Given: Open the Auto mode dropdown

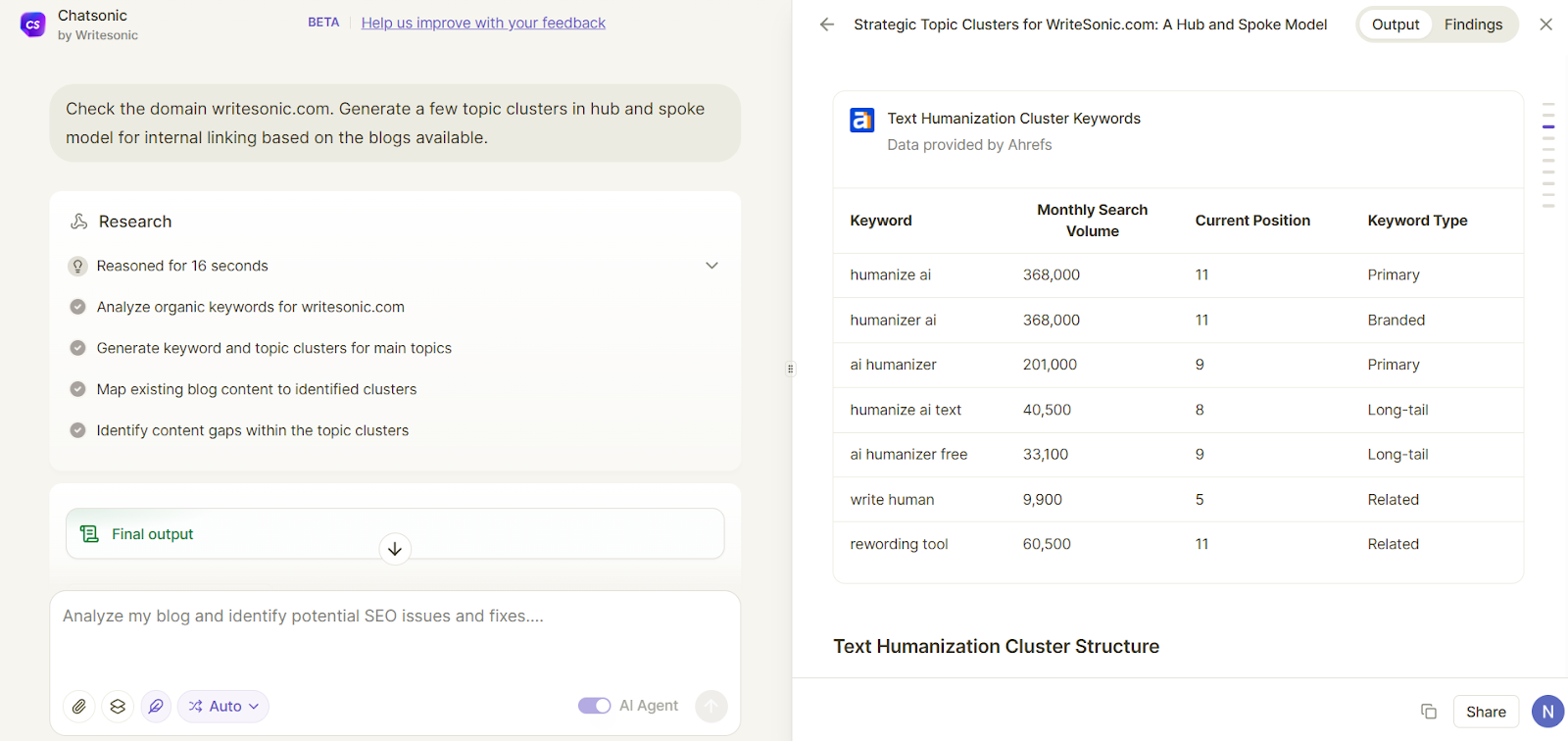Looking at the screenshot, I should [x=223, y=706].
